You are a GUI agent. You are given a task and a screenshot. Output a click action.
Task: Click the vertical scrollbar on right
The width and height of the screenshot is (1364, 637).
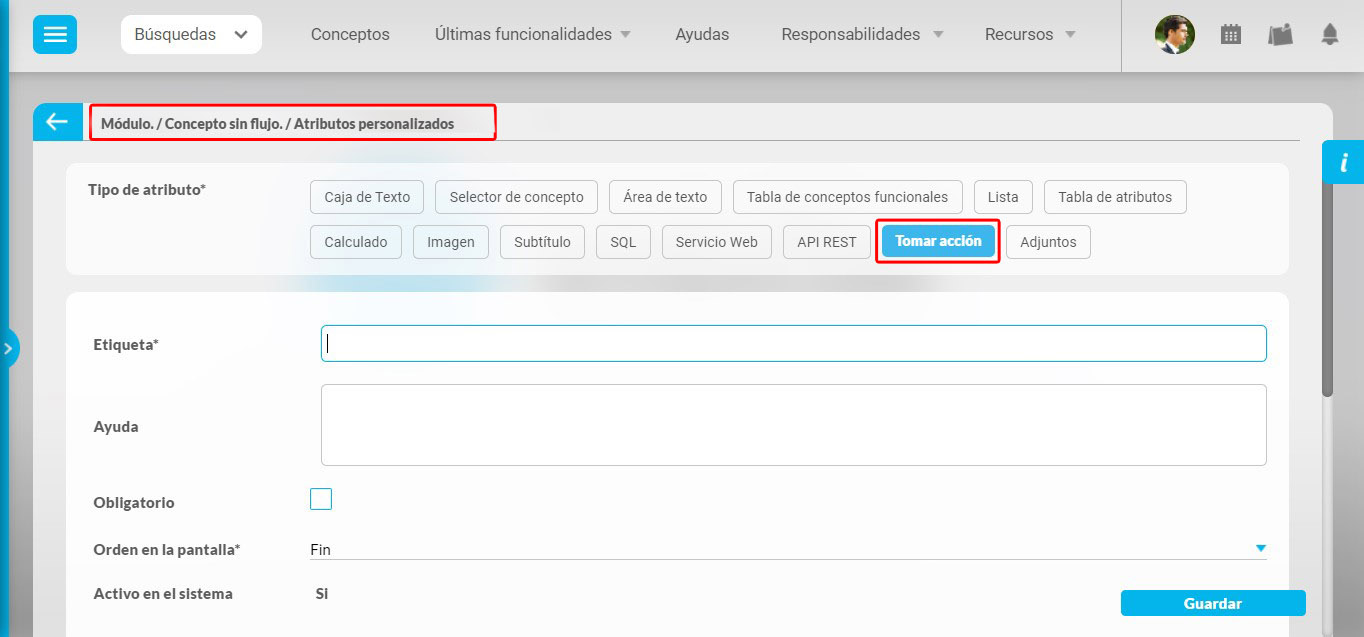1327,290
